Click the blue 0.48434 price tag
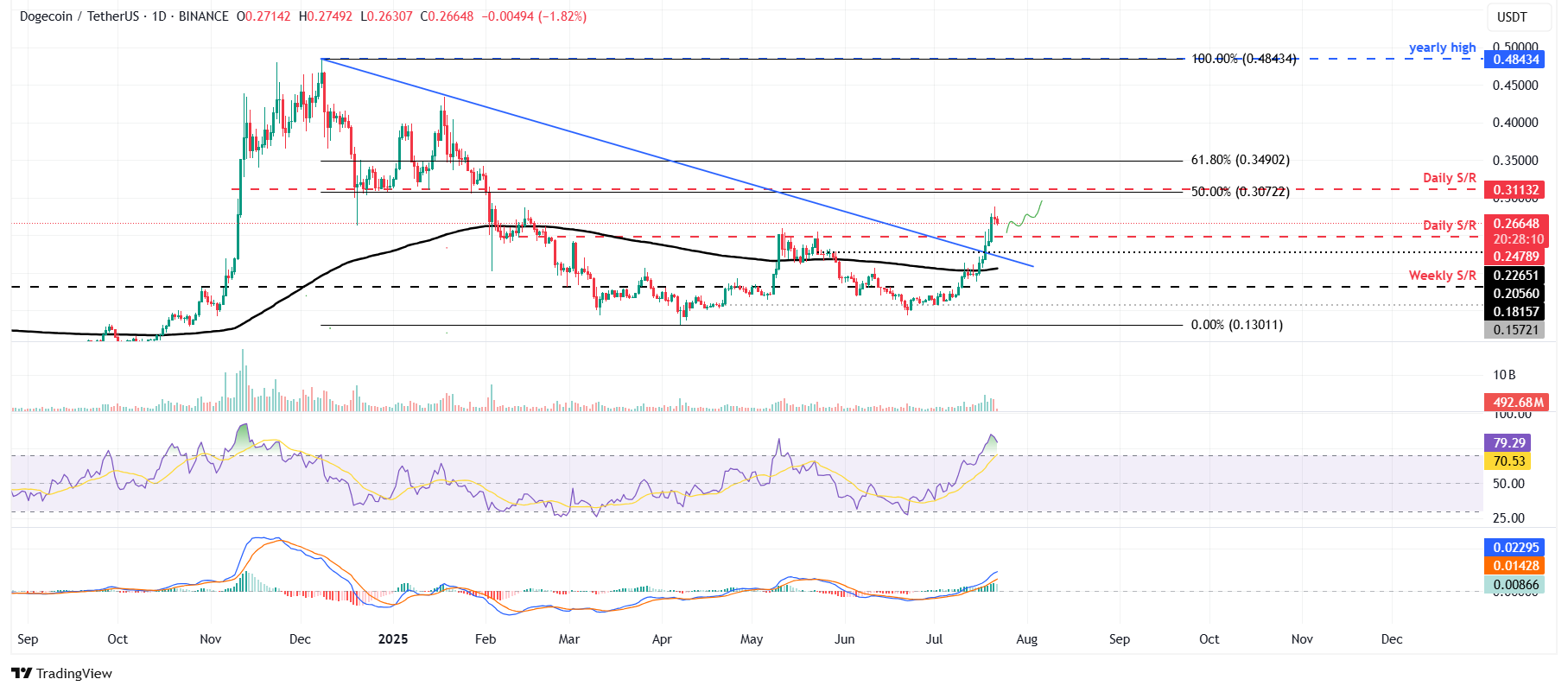The height and width of the screenshot is (692, 1568). click(1516, 60)
